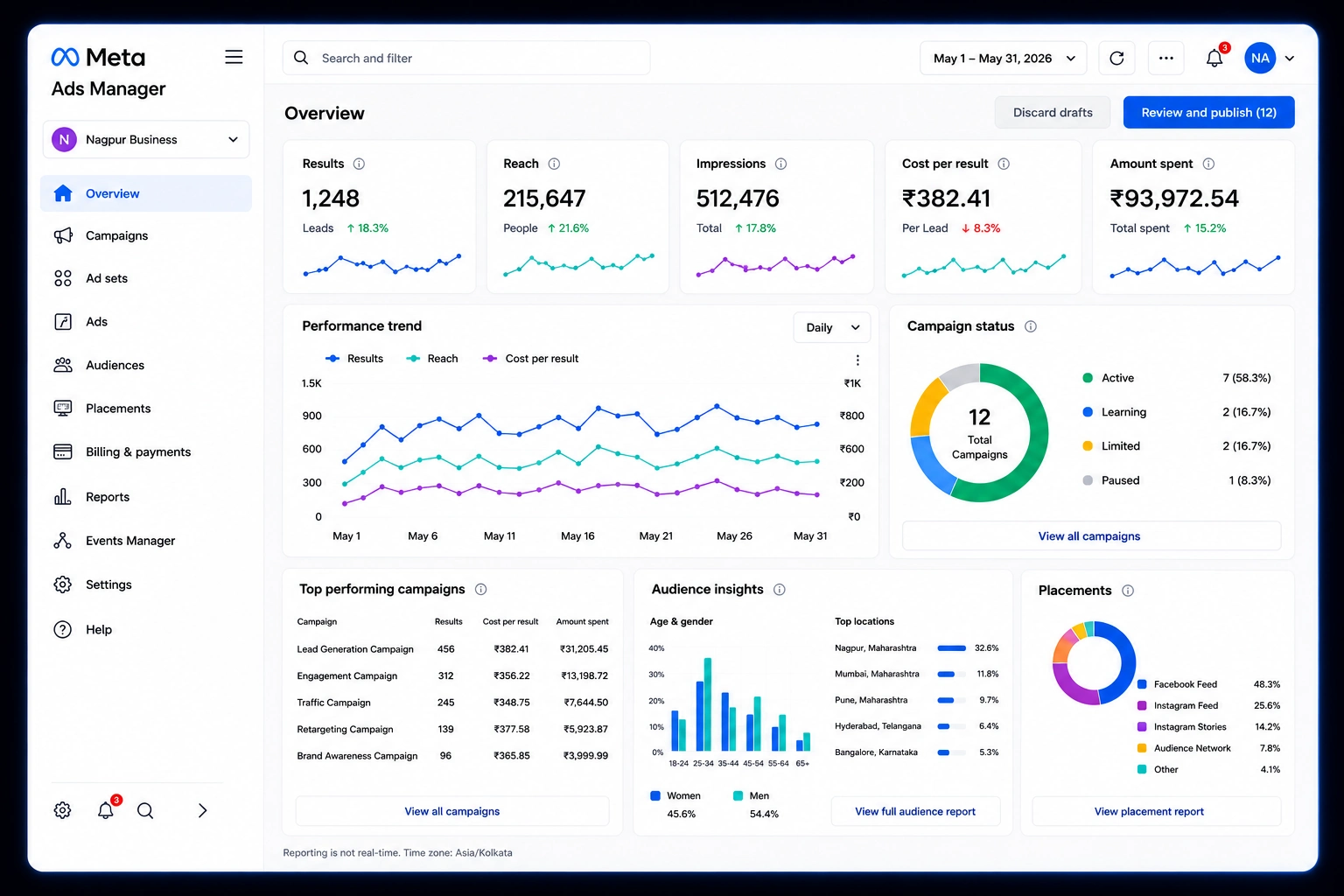
Task: Open notifications bell in top header
Action: (x=1214, y=58)
